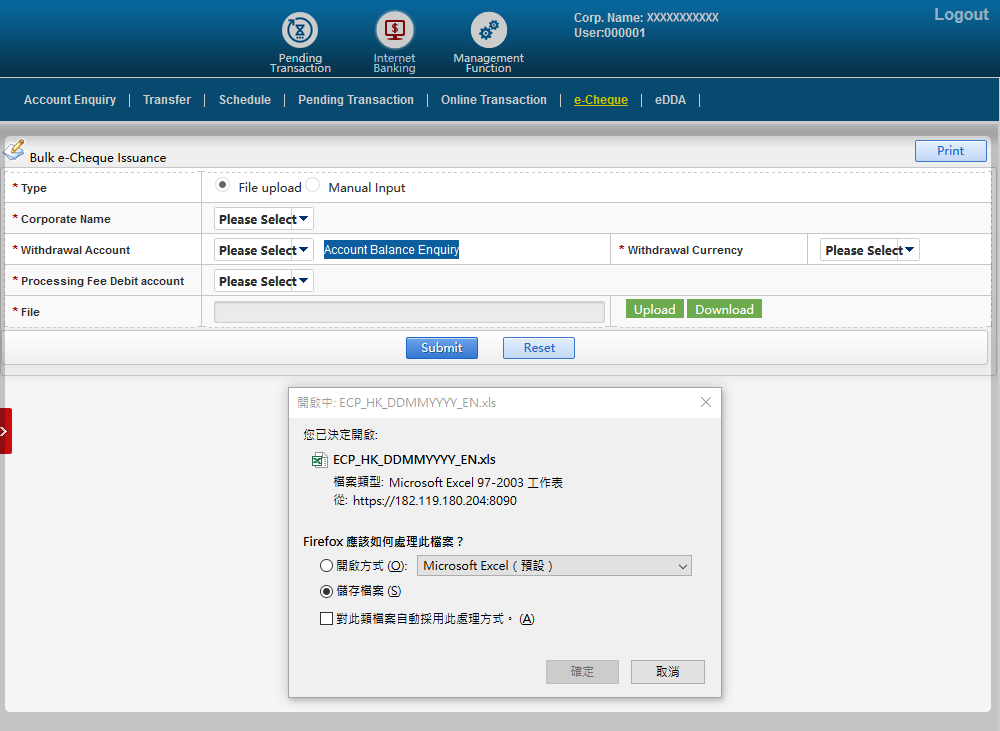Select the File upload radio button

[223, 186]
